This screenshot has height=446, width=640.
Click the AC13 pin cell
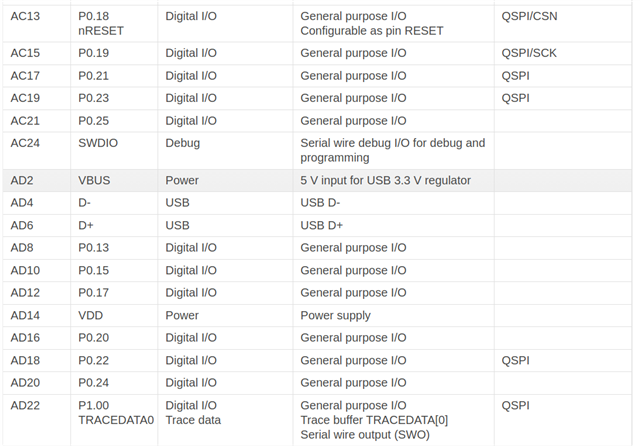(26, 17)
